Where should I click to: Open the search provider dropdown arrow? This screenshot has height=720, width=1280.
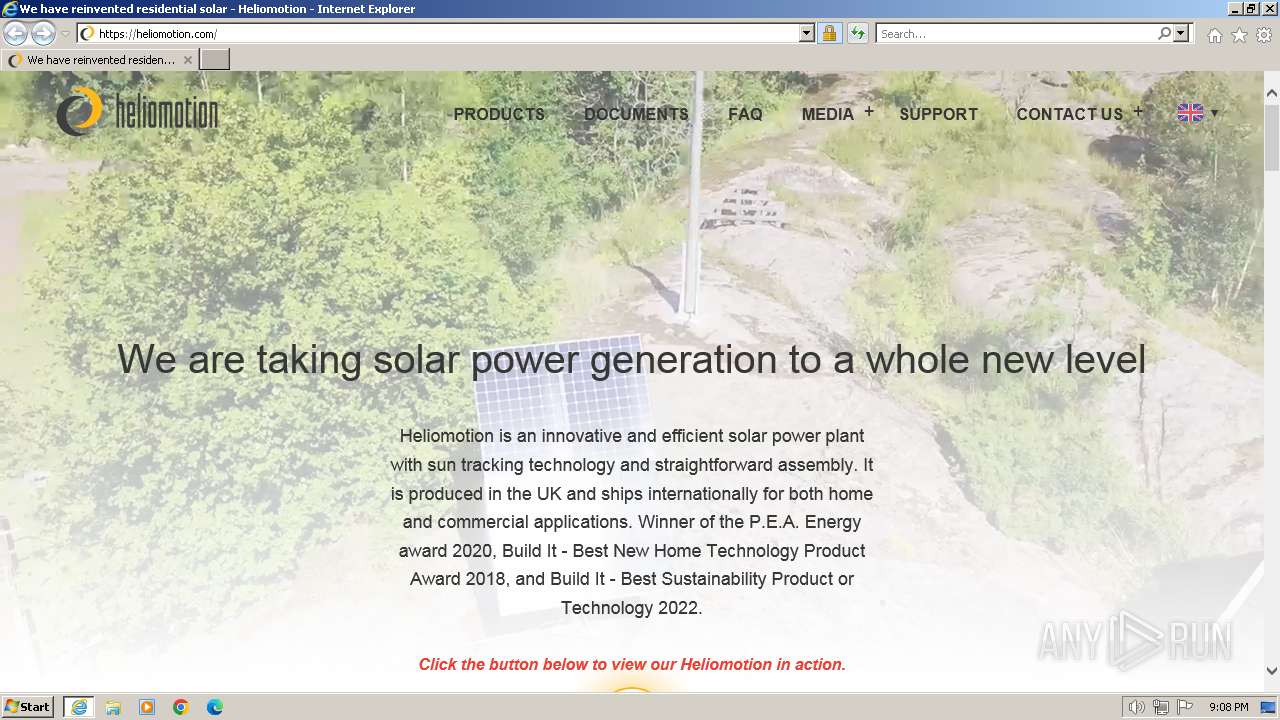[x=1181, y=33]
